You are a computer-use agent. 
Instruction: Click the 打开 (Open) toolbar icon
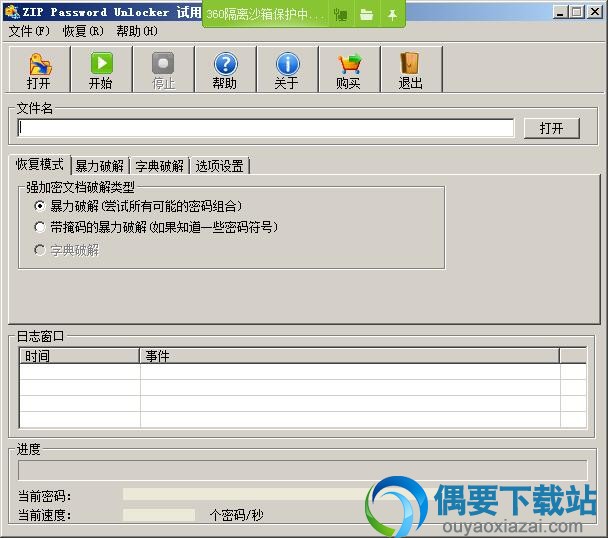click(x=39, y=70)
